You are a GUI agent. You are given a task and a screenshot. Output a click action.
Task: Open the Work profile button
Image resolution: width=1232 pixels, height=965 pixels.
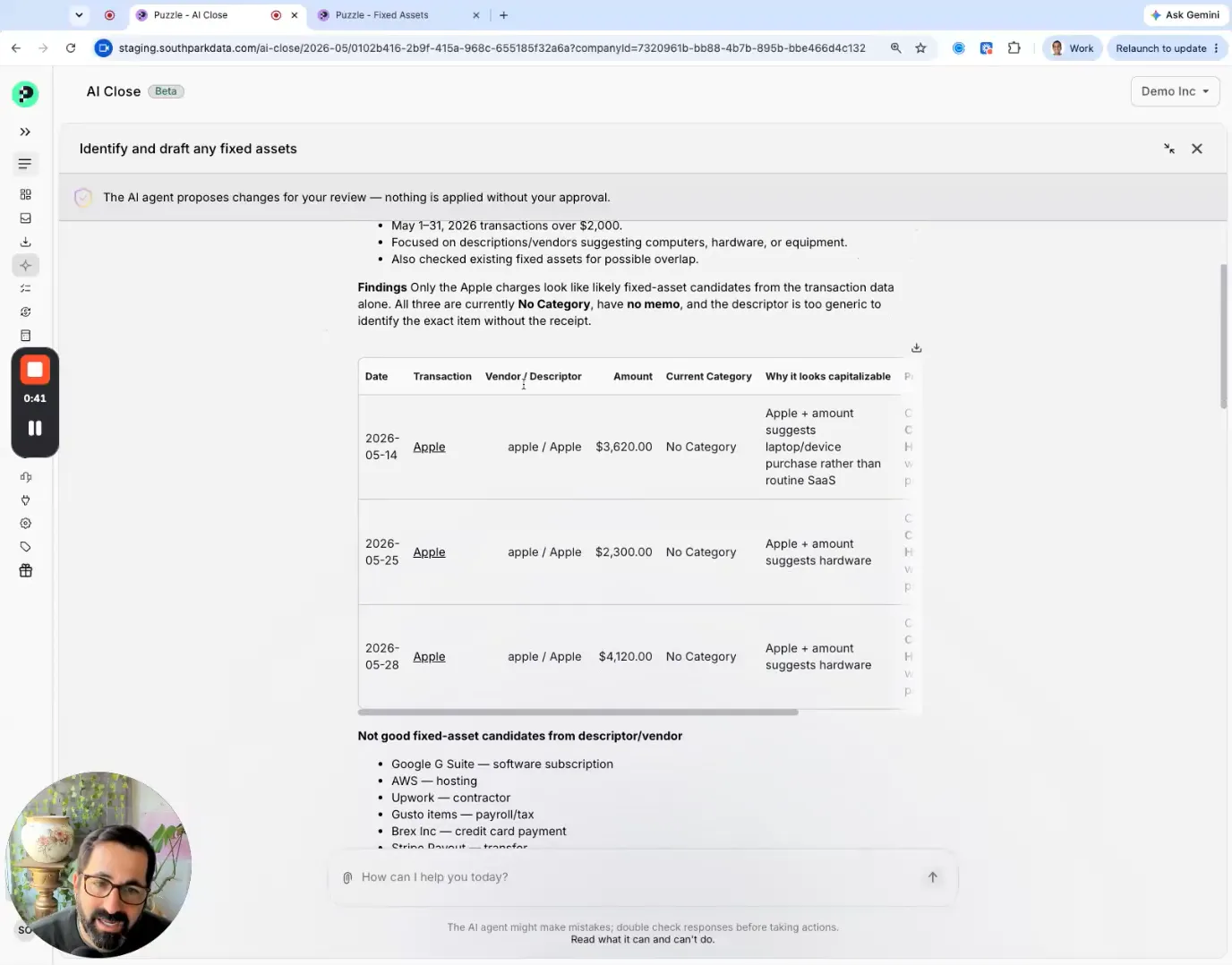pos(1072,48)
